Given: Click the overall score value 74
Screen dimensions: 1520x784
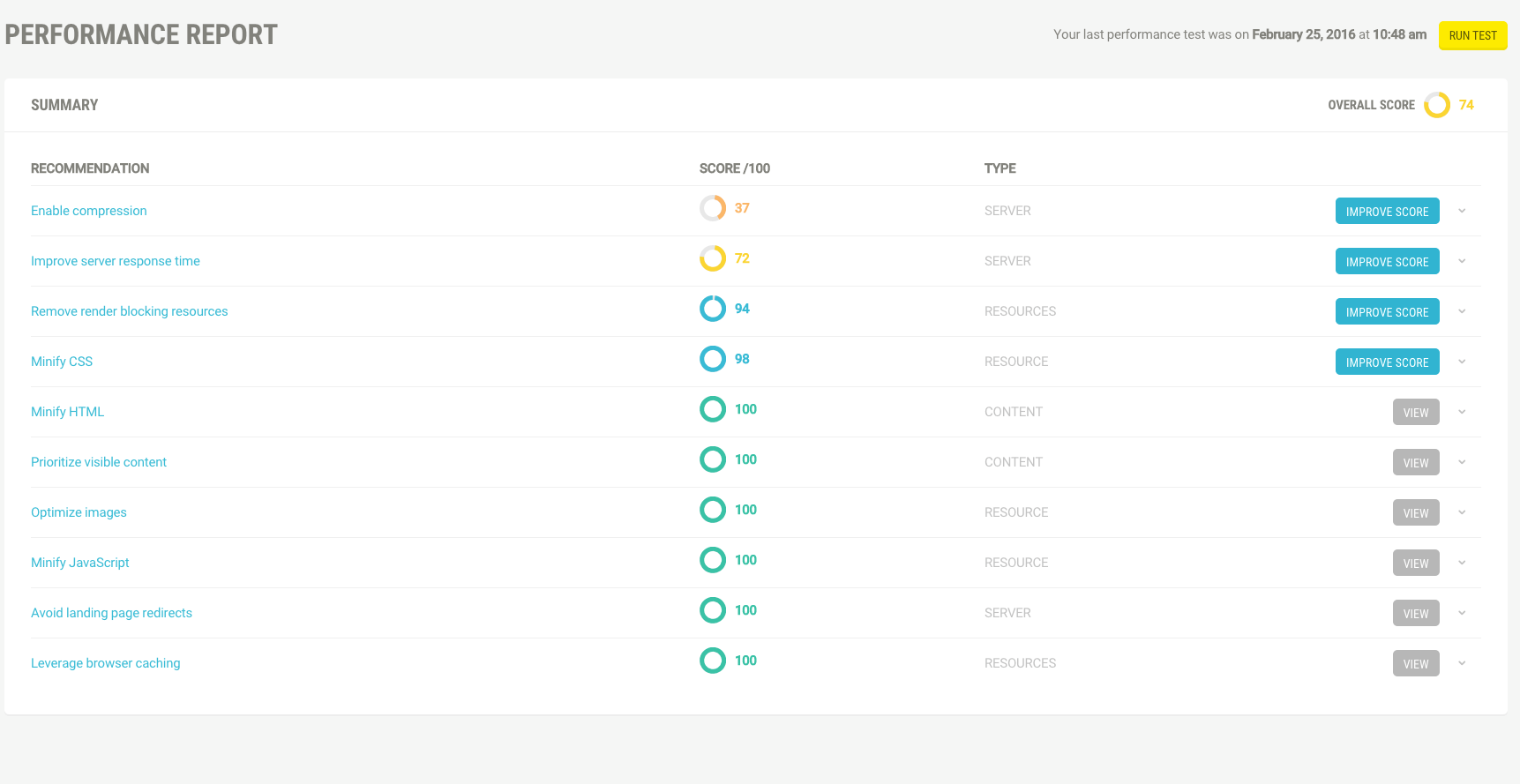Looking at the screenshot, I should click(x=1466, y=105).
